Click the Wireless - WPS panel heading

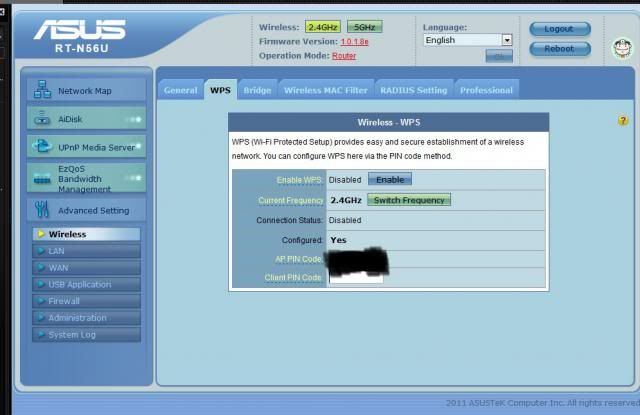389,122
